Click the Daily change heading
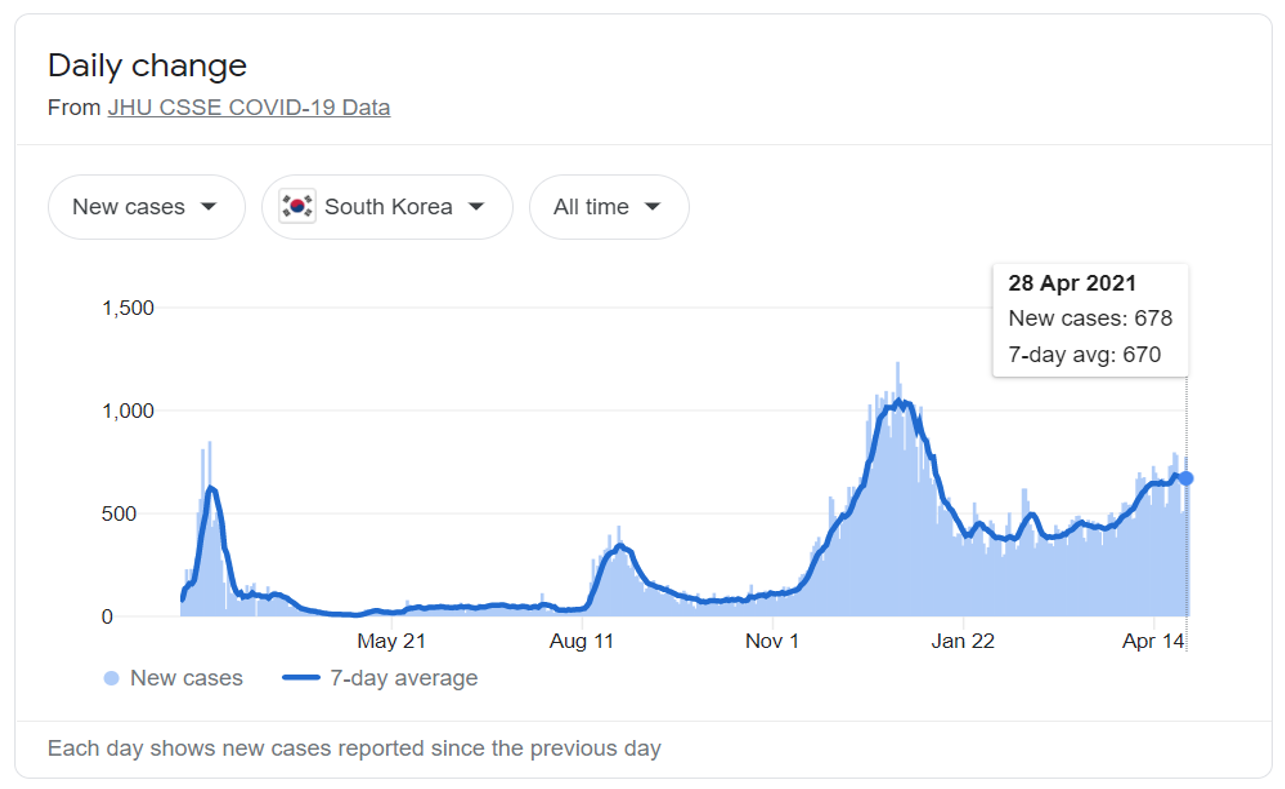 pos(147,66)
